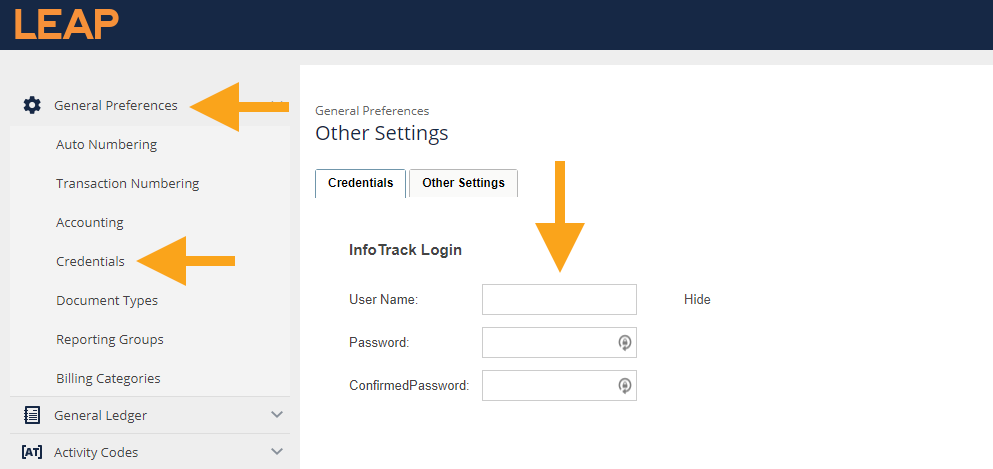
Task: Select the Credentials sidebar item
Action: click(x=90, y=261)
